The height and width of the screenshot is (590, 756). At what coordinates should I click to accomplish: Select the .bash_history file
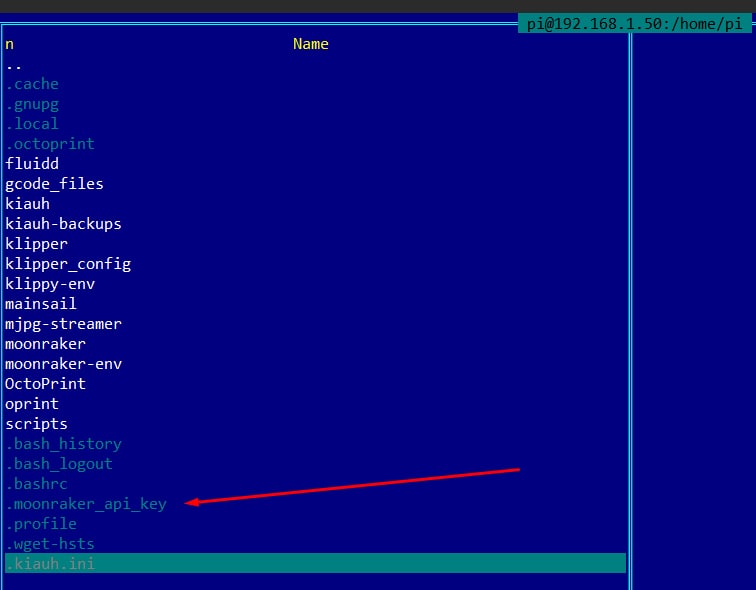(64, 444)
